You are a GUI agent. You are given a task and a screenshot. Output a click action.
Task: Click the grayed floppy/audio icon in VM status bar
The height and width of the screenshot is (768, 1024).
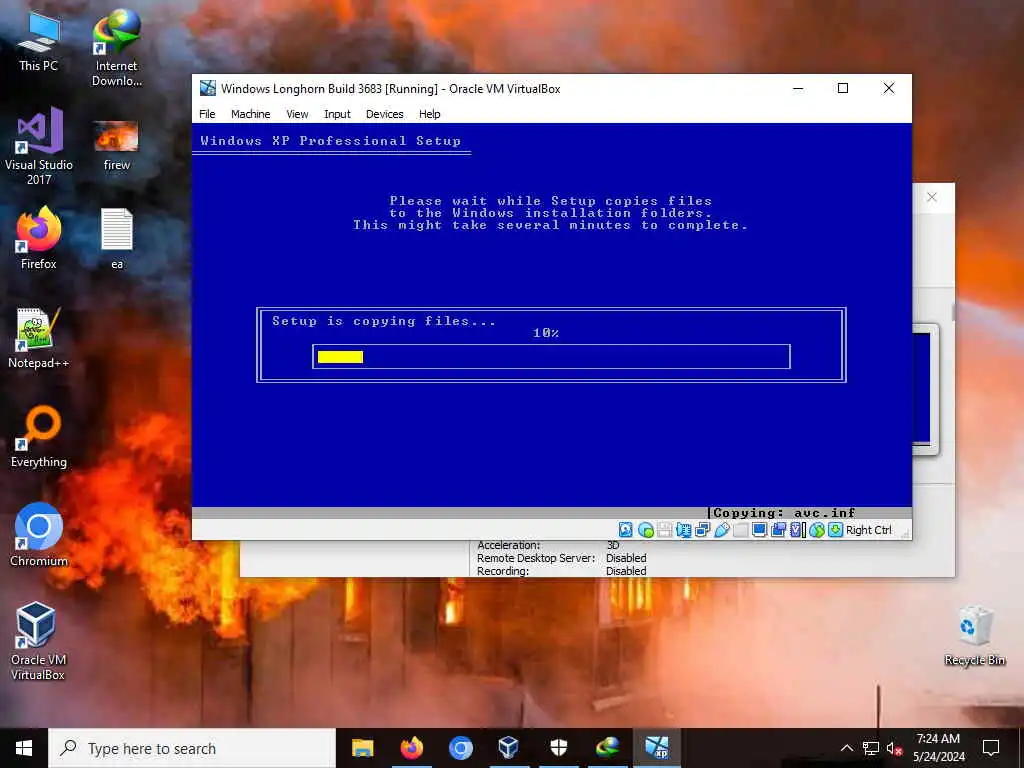[664, 530]
